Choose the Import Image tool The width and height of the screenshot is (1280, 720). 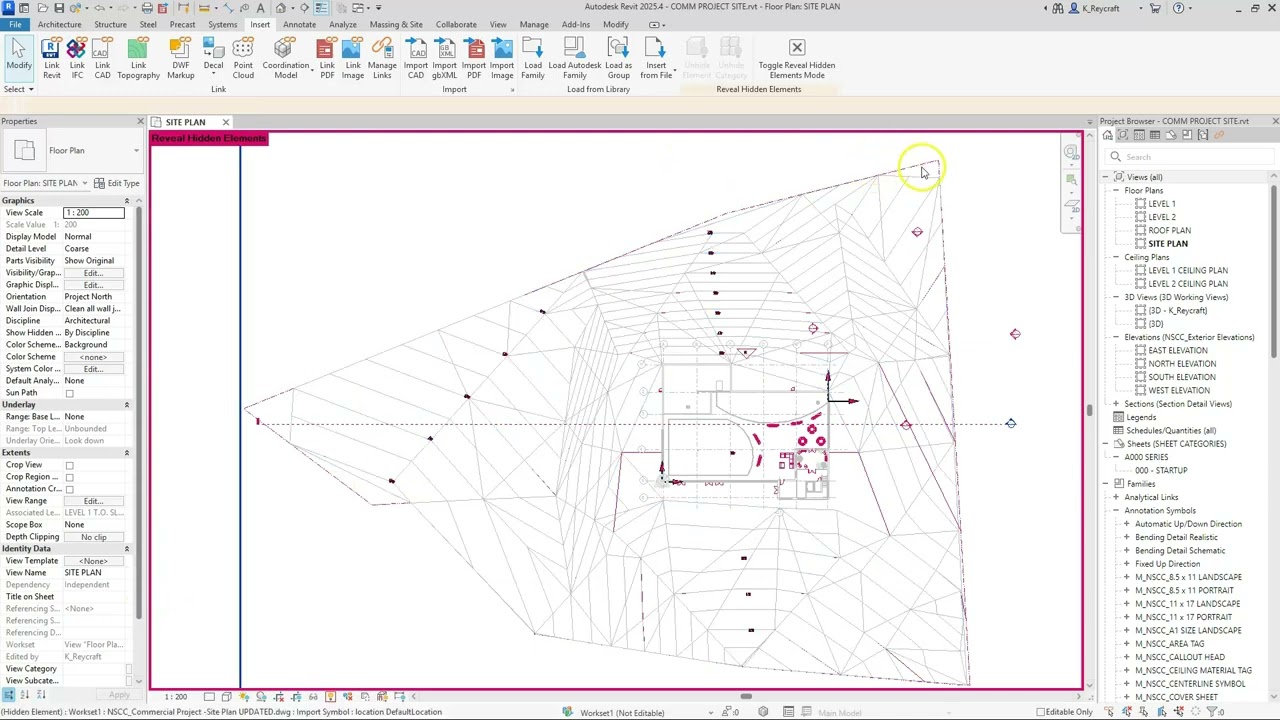pyautogui.click(x=502, y=58)
